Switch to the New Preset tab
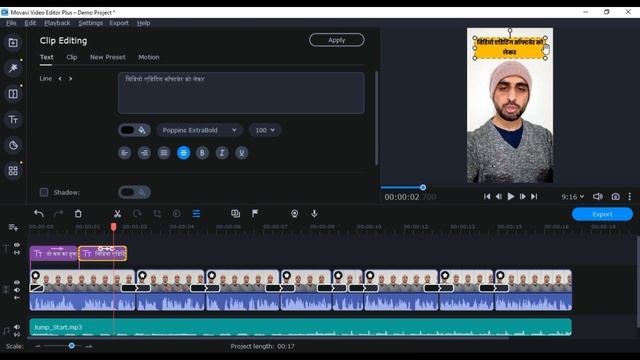Viewport: 640px width, 360px height. point(108,57)
